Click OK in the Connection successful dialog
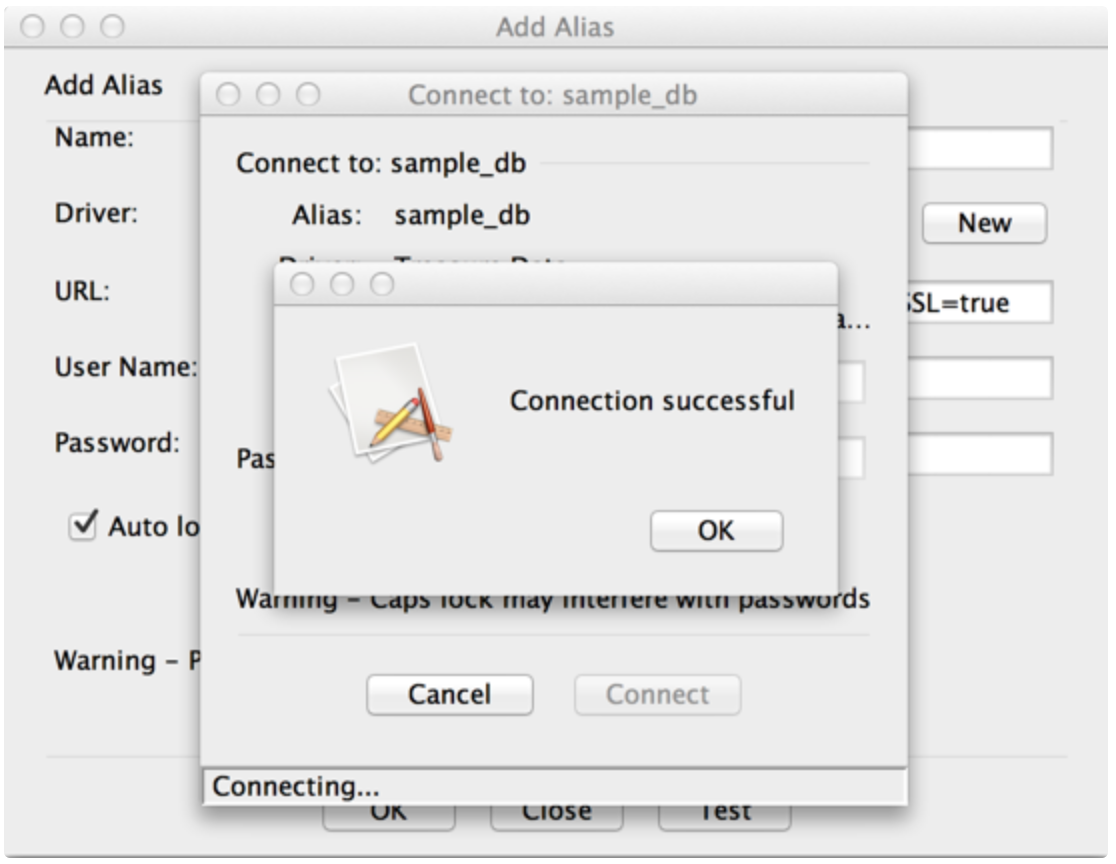Image resolution: width=1116 pixels, height=864 pixels. (716, 531)
